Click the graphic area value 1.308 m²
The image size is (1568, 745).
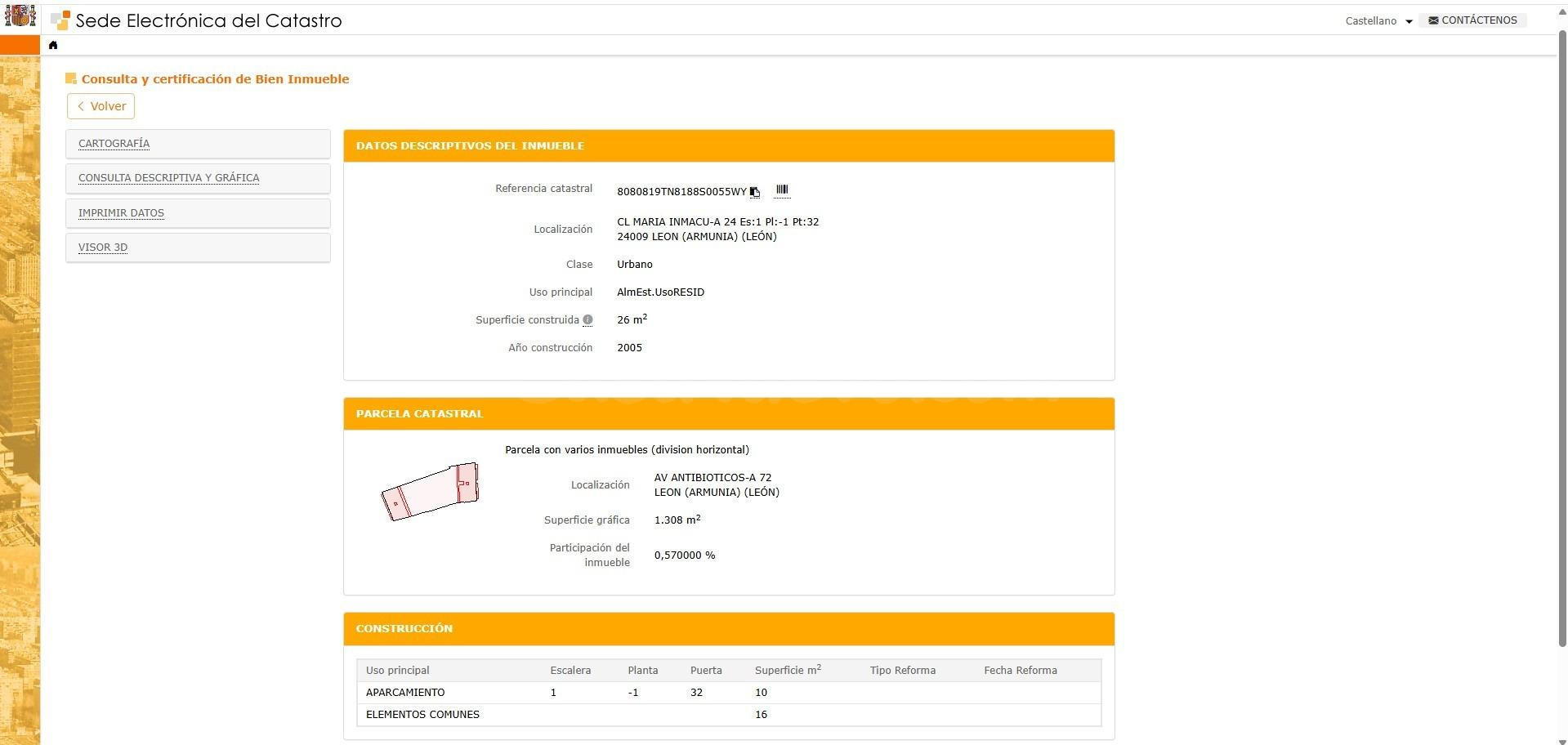click(677, 520)
